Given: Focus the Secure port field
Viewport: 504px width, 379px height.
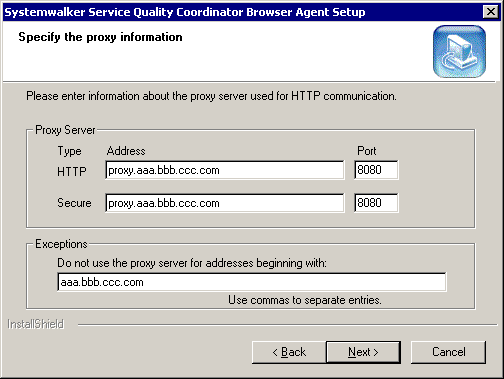Looking at the screenshot, I should tap(376, 203).
